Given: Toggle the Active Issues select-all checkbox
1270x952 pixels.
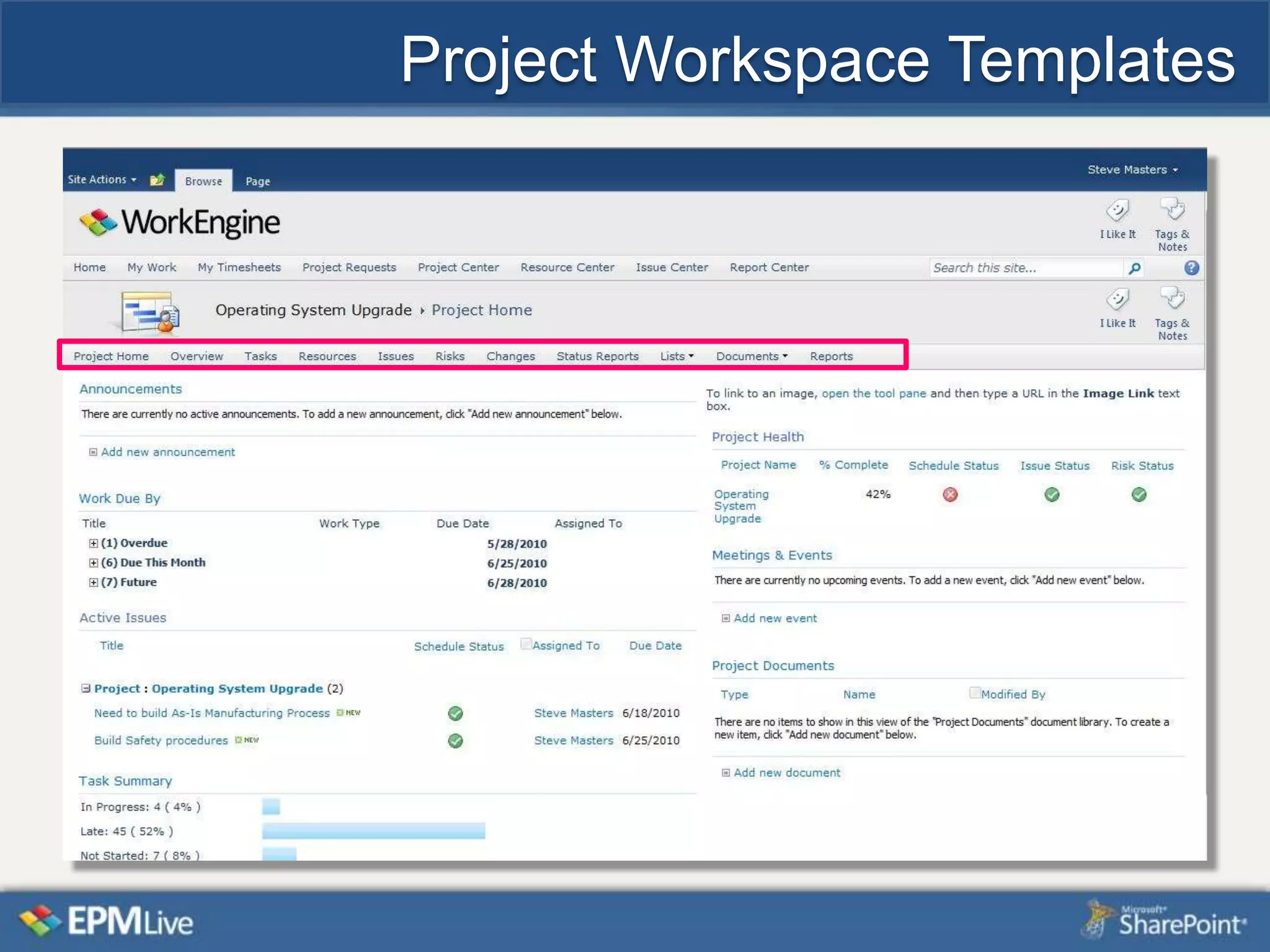Looking at the screenshot, I should [x=525, y=643].
